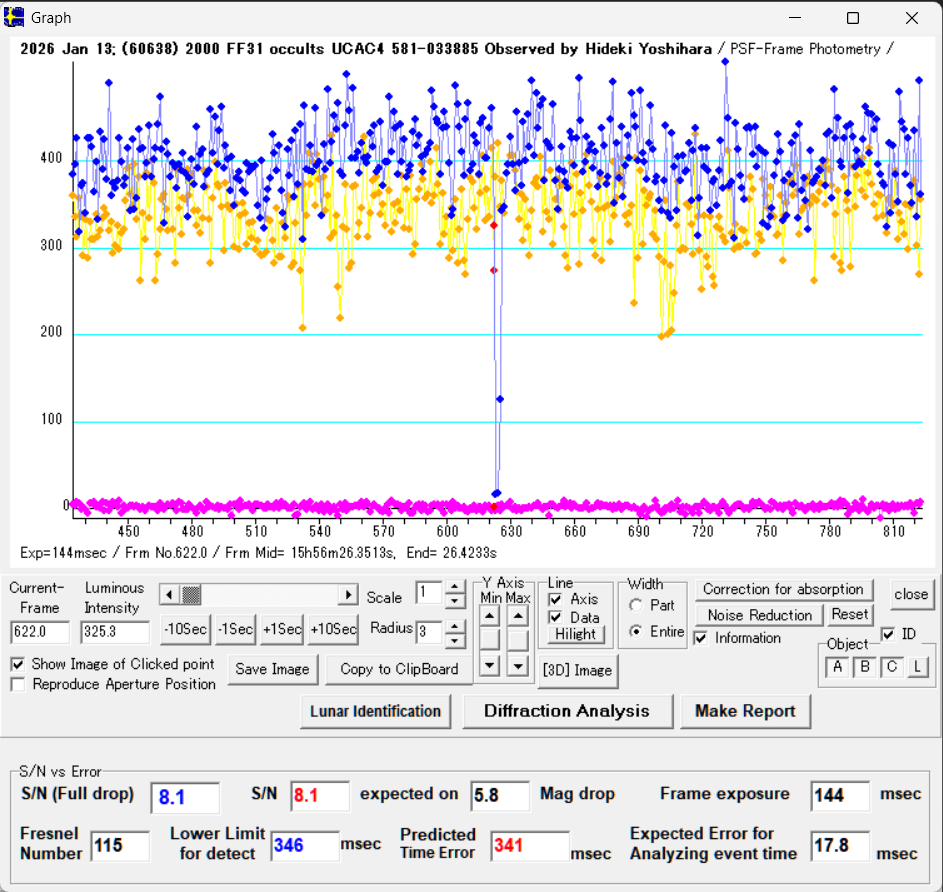Screen dimensions: 943x892
Task: Open the [3D] Image view
Action: coord(577,670)
